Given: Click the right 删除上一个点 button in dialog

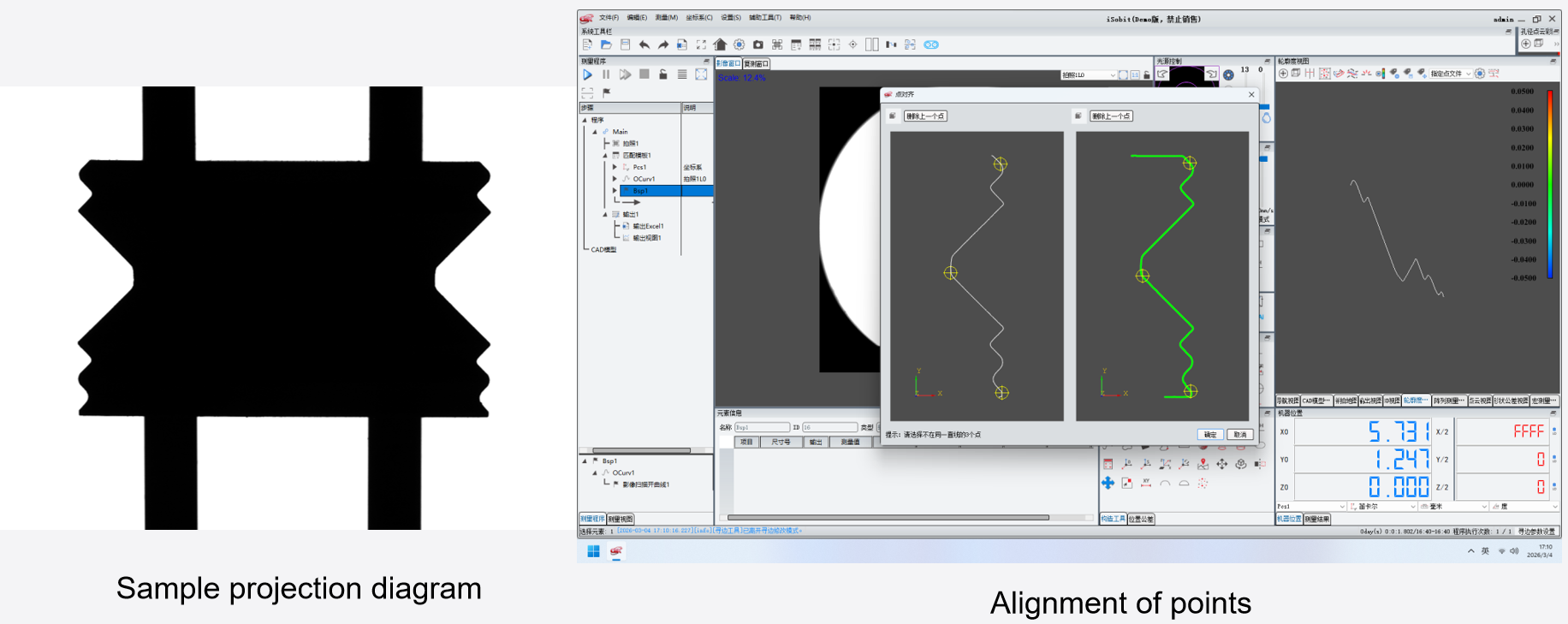Looking at the screenshot, I should 1111,116.
